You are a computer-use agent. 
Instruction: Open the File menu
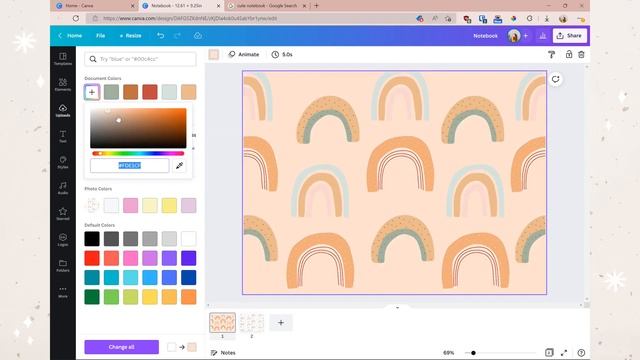[x=100, y=36]
